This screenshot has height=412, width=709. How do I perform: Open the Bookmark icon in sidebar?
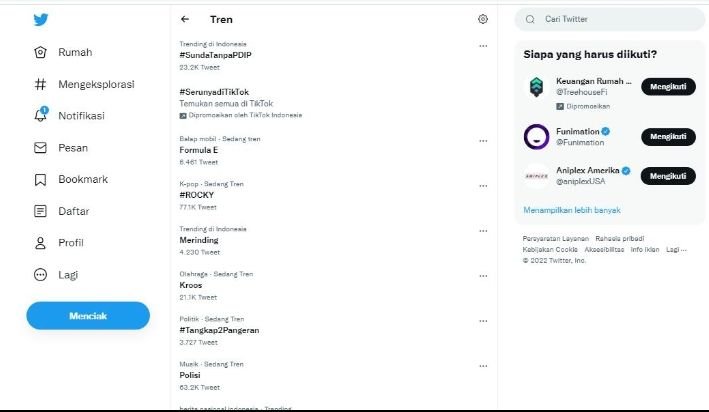pyautogui.click(x=40, y=180)
